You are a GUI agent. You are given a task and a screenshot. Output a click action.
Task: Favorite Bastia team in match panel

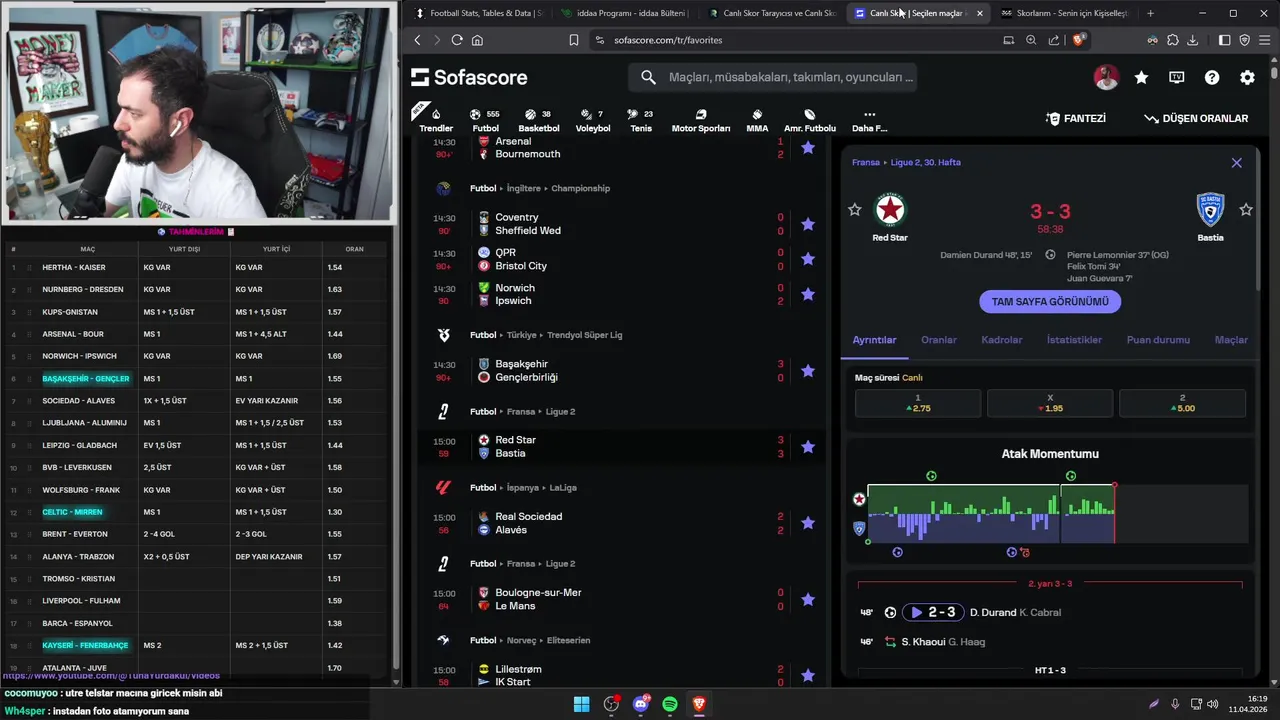coord(1246,209)
